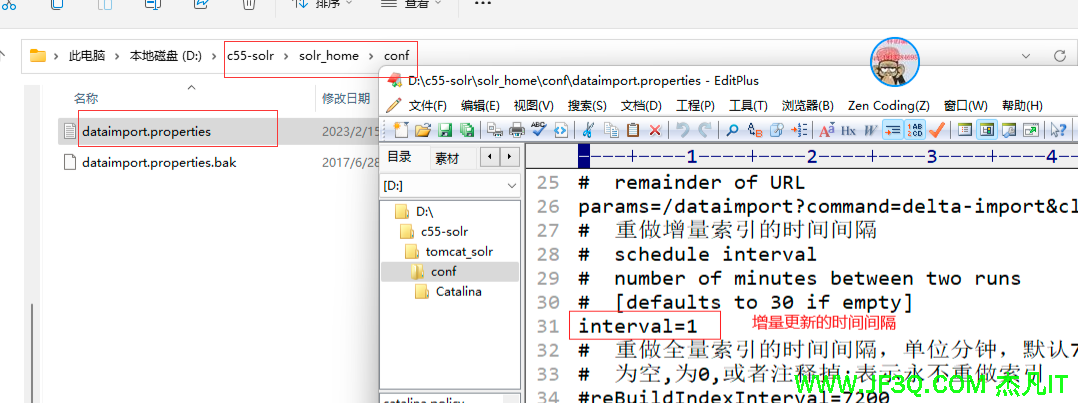Image resolution: width=1078 pixels, height=403 pixels.
Task: Click the scissors Cut icon
Action: (588, 130)
